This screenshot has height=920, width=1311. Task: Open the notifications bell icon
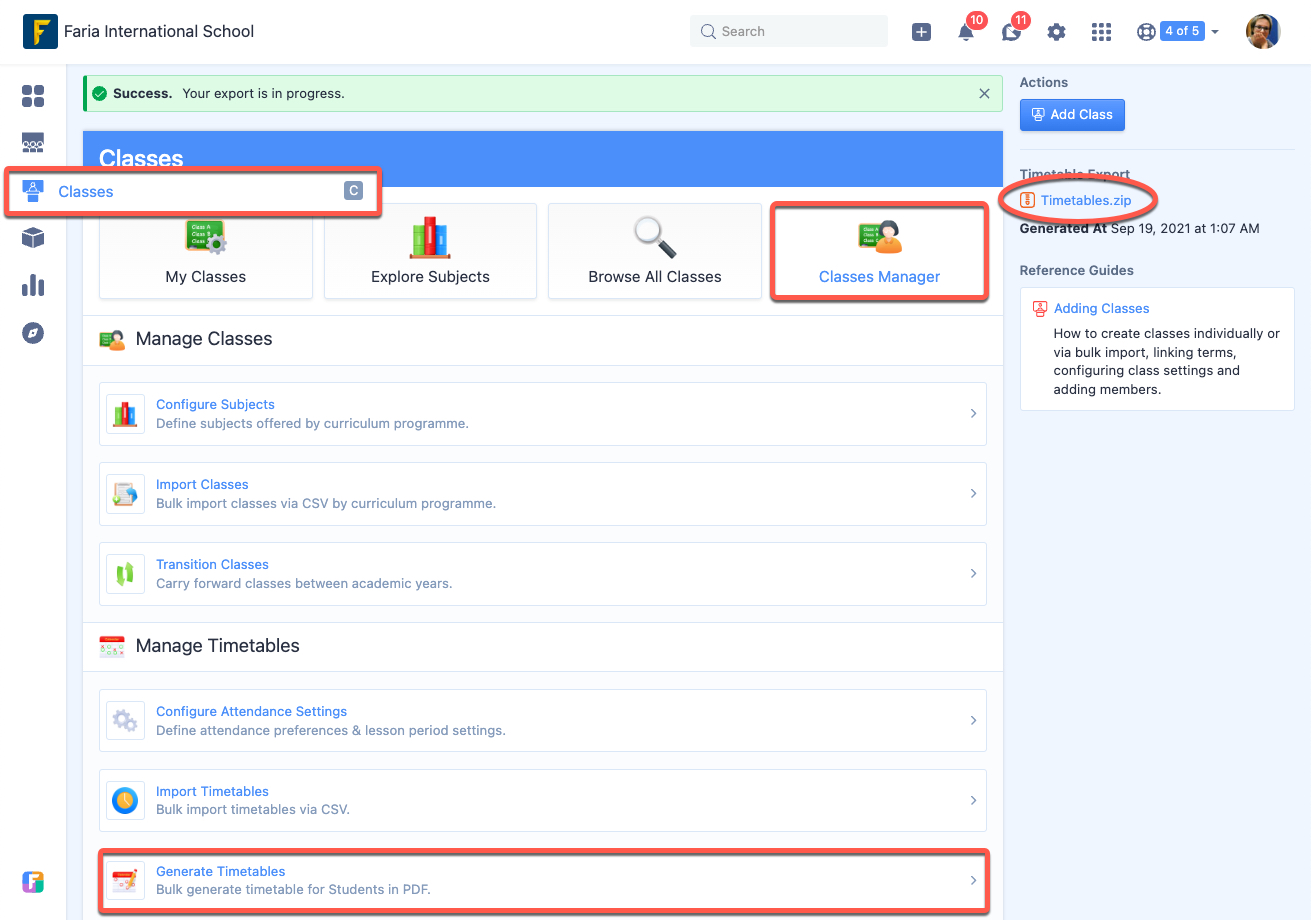tap(966, 32)
